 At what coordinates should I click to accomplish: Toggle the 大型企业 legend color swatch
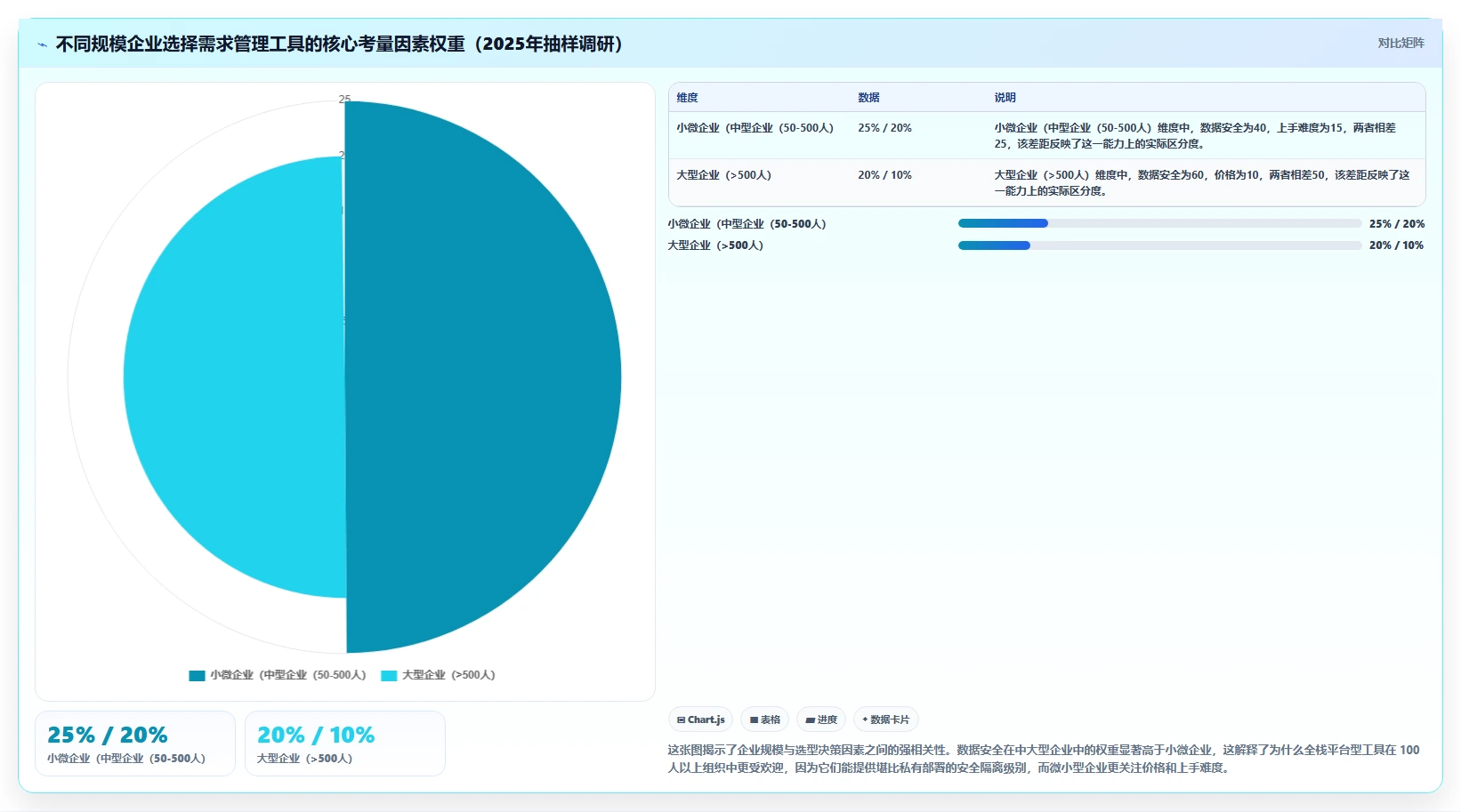point(389,675)
